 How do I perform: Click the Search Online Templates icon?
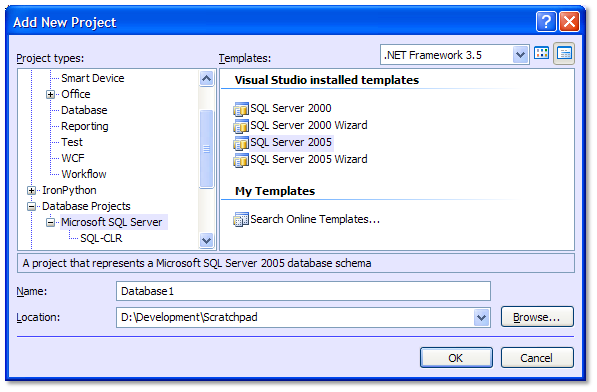click(x=241, y=219)
